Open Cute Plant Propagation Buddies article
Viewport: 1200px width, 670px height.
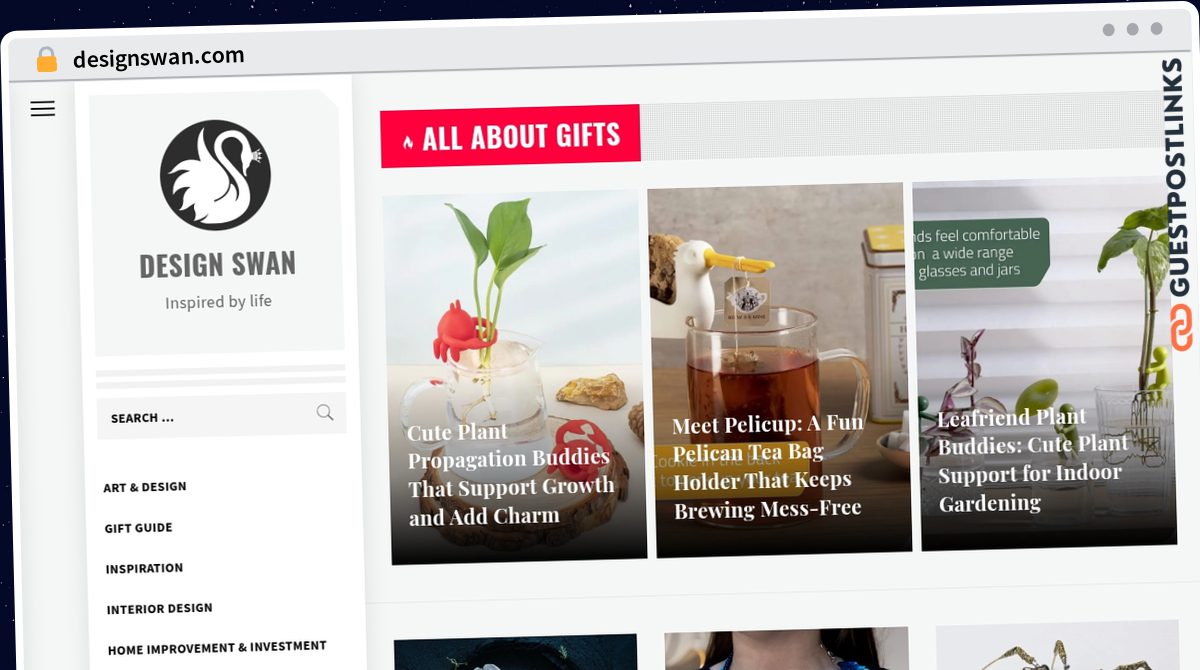tap(511, 475)
